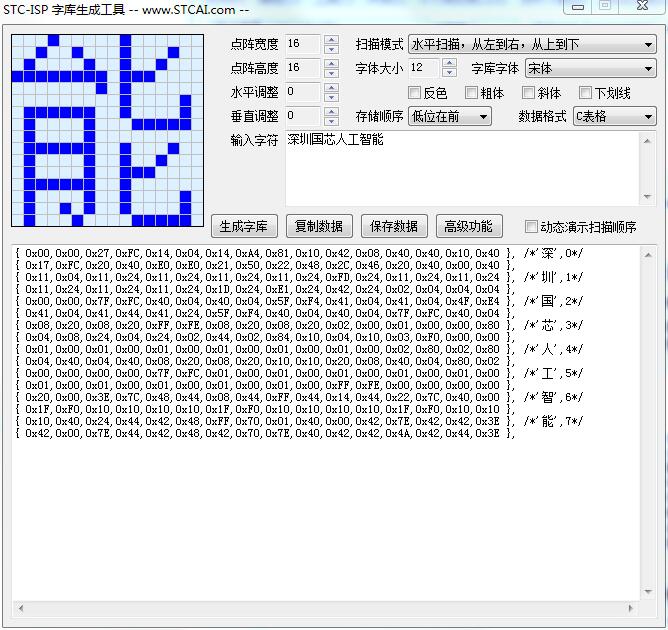
Task: Increase the 字体大小 value with up arrow
Action: pos(449,64)
